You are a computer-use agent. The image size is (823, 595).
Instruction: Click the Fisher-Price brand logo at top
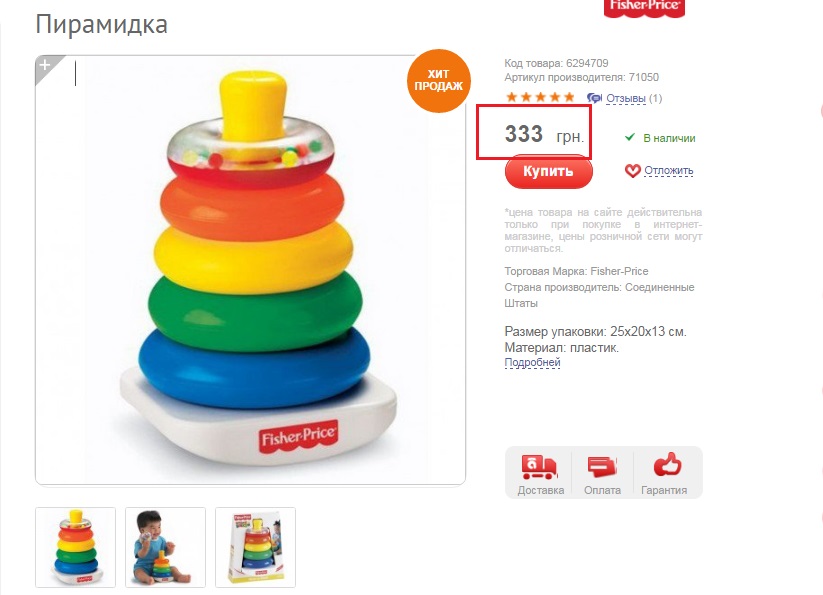[x=645, y=7]
